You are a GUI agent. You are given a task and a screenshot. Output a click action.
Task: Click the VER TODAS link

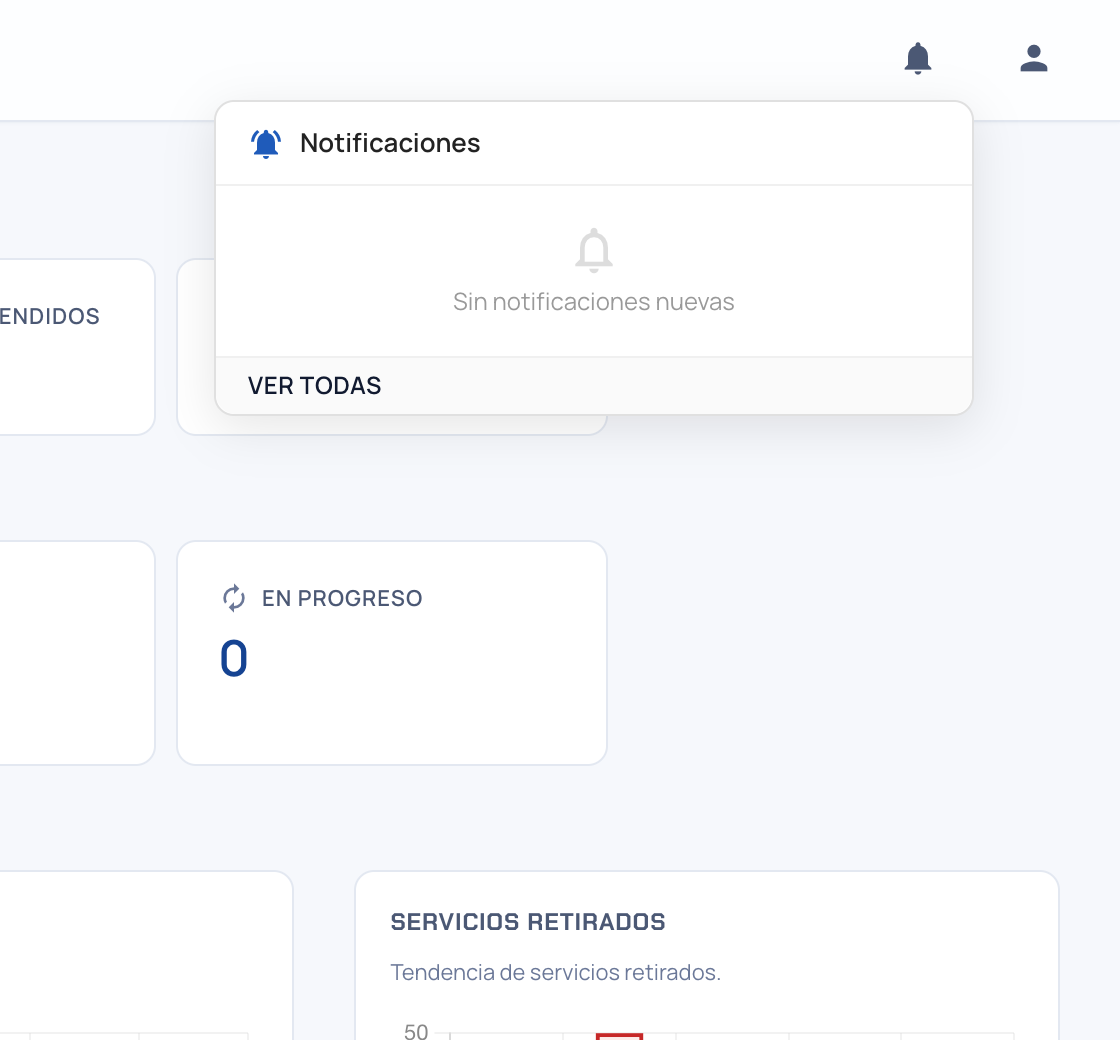[x=314, y=386]
